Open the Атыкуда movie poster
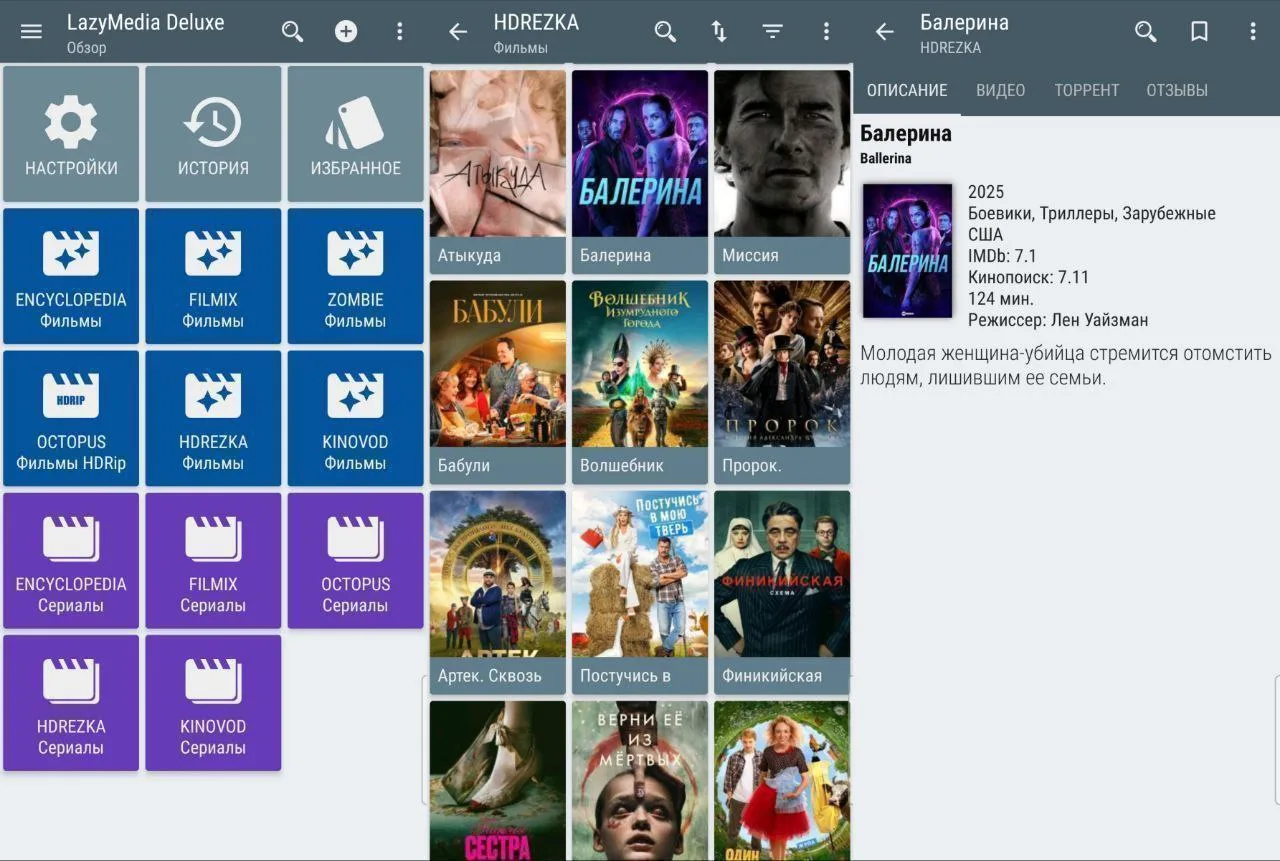This screenshot has width=1280, height=861. point(498,172)
